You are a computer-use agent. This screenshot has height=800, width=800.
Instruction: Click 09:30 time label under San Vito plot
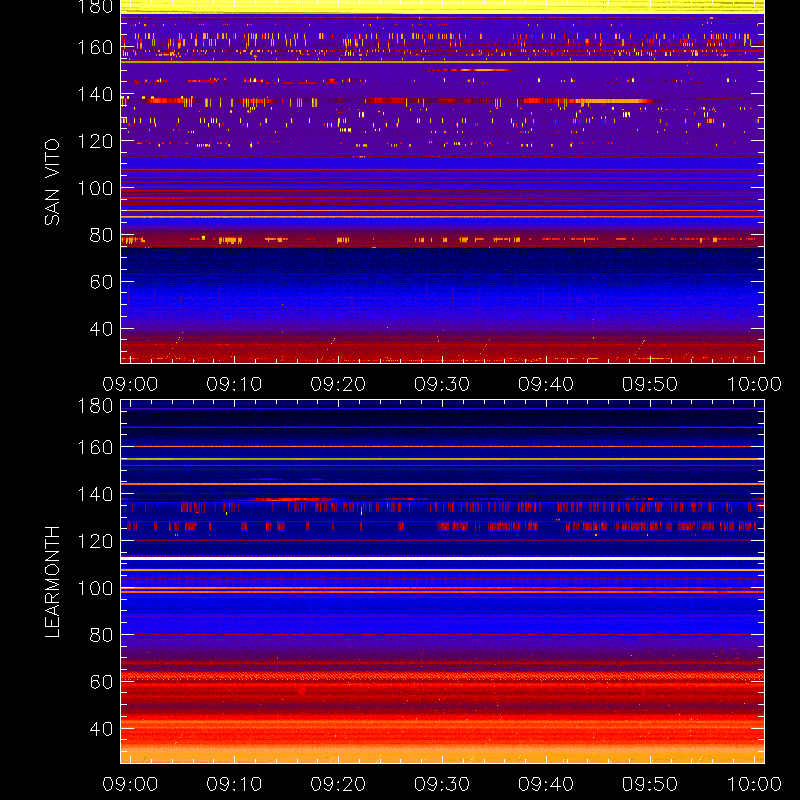pyautogui.click(x=442, y=384)
